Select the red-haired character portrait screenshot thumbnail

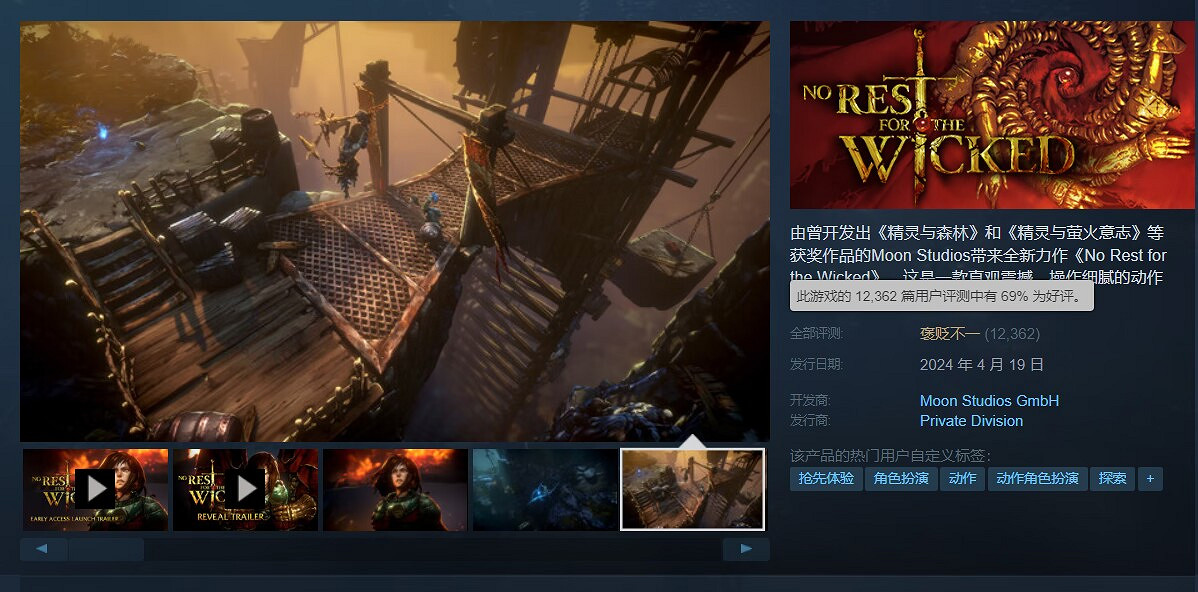pyautogui.click(x=395, y=489)
